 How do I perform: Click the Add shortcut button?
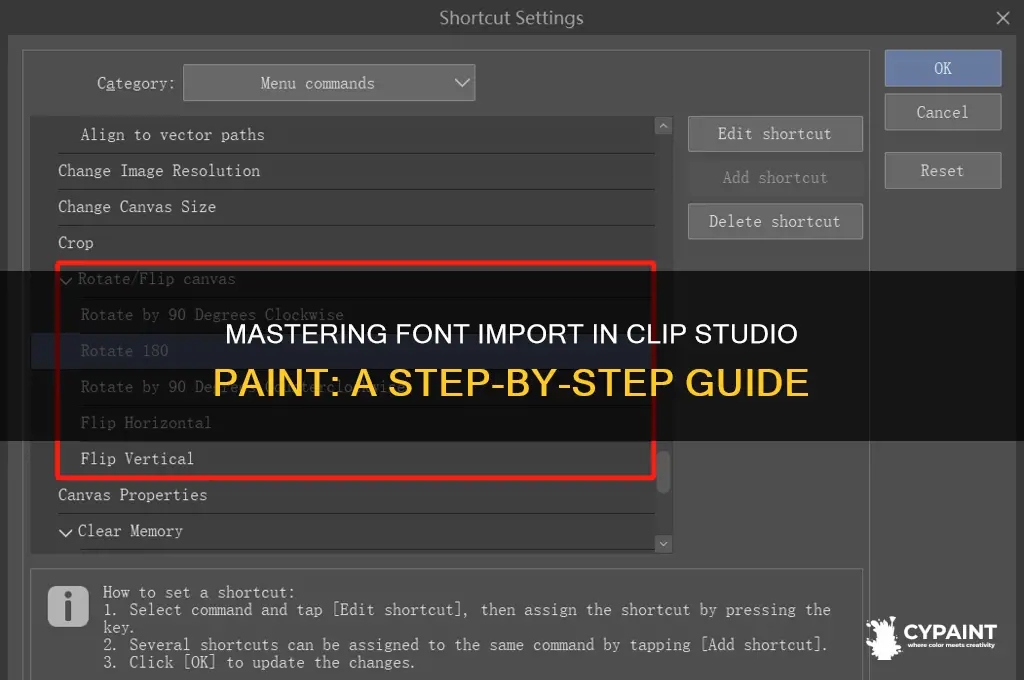tap(775, 178)
